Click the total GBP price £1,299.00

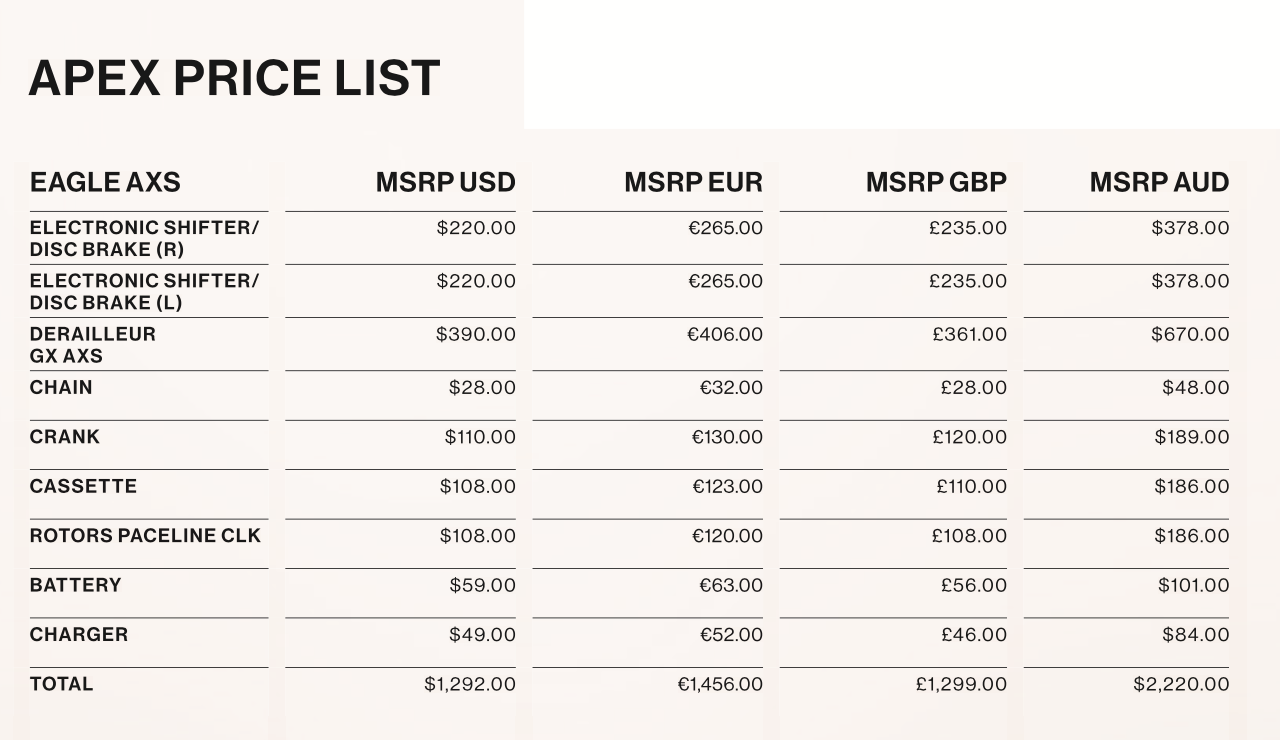tap(961, 685)
